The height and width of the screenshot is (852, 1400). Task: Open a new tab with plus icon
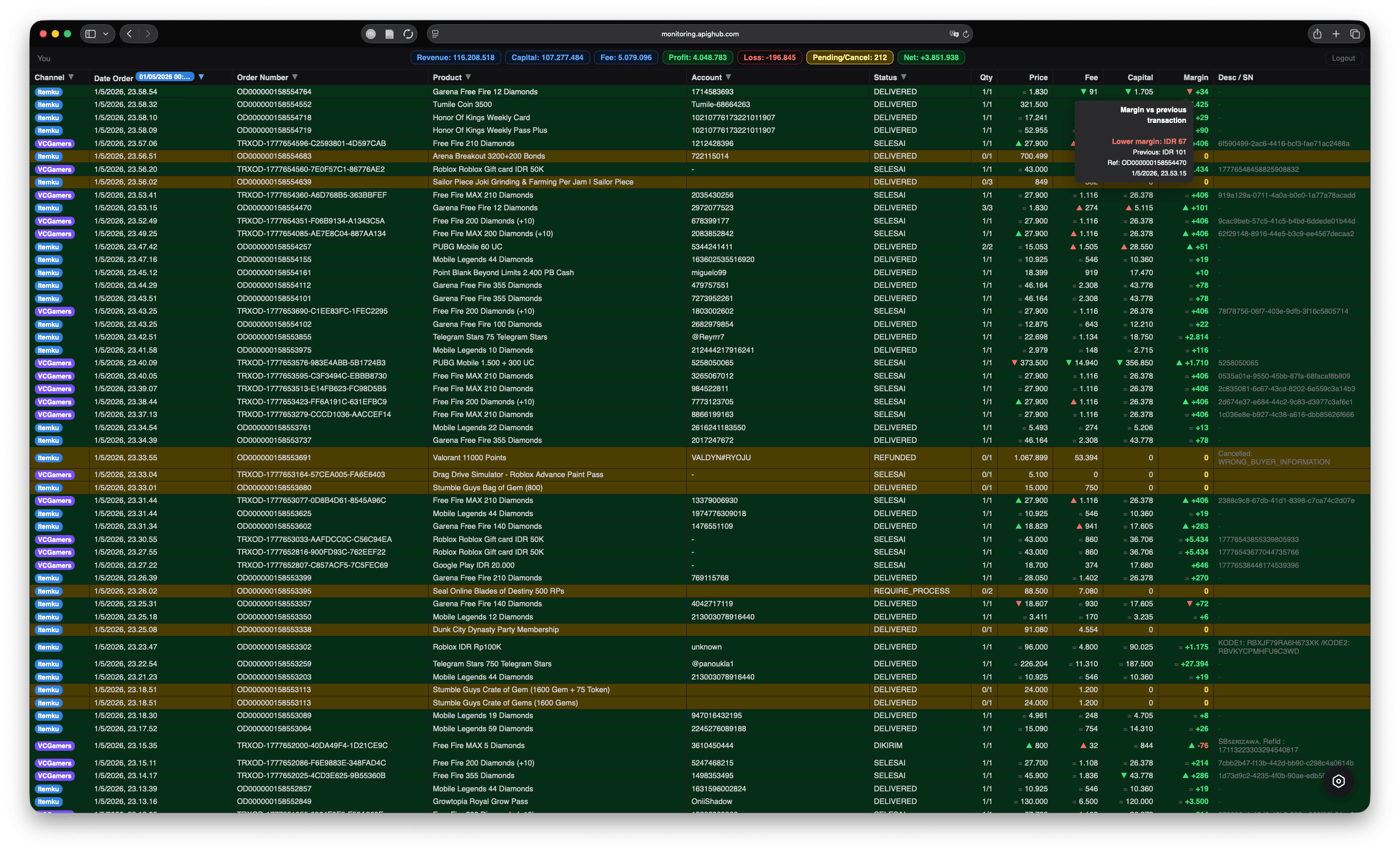coord(1336,34)
